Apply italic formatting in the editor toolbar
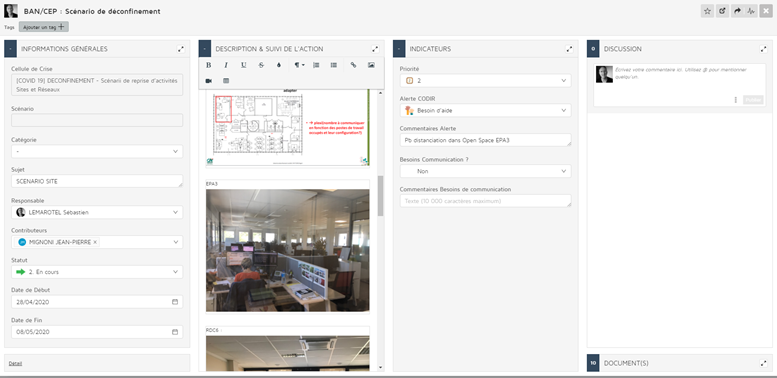 click(x=226, y=65)
